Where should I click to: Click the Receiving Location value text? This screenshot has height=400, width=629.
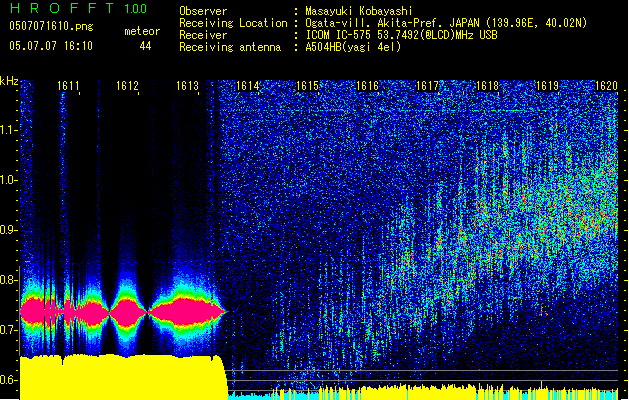(x=446, y=23)
